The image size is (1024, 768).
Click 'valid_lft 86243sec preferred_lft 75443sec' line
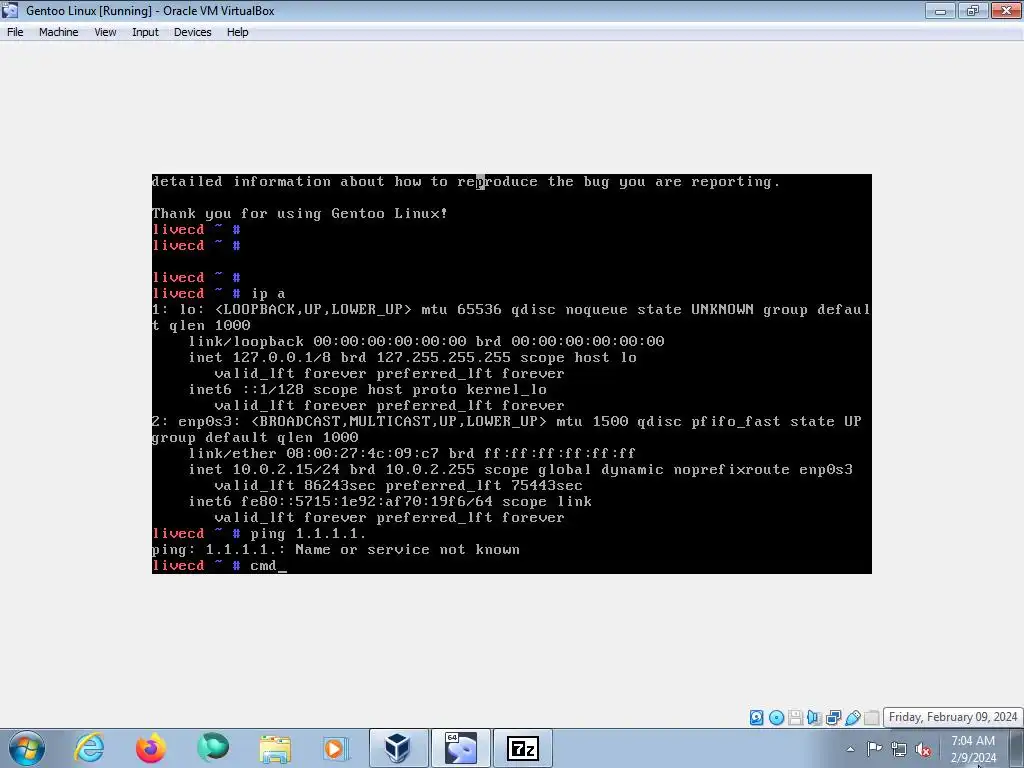click(398, 485)
